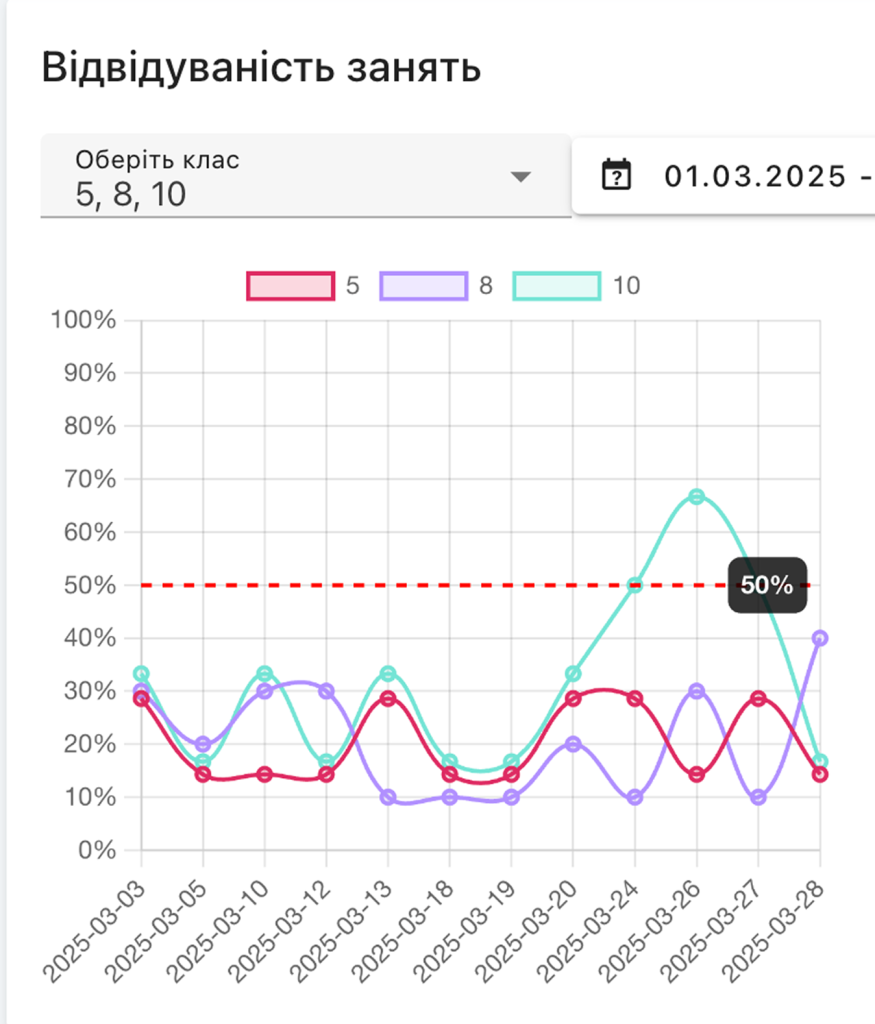Click class 10 peak point on 2025-03-26

pyautogui.click(x=697, y=496)
